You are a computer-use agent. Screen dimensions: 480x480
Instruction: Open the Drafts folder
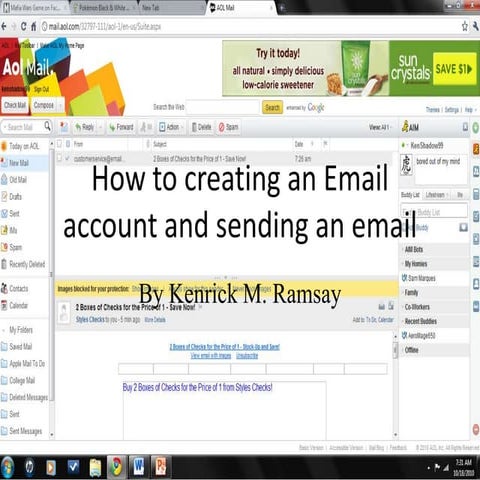coord(24,197)
